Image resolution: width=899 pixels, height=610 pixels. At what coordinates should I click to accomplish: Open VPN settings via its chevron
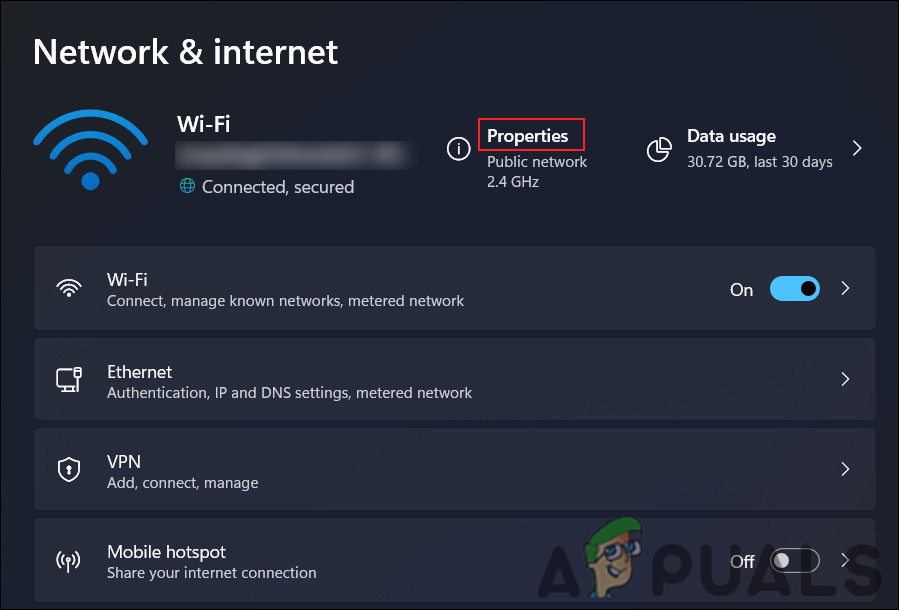845,469
